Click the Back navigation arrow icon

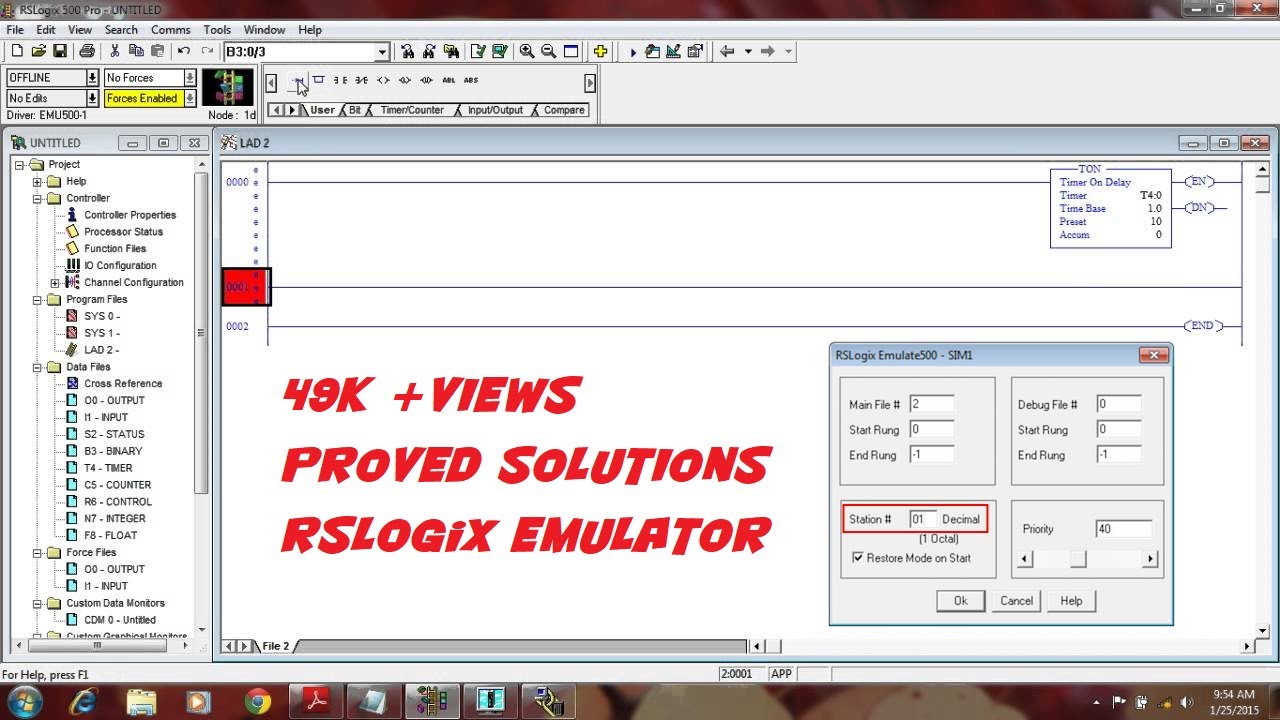[727, 51]
